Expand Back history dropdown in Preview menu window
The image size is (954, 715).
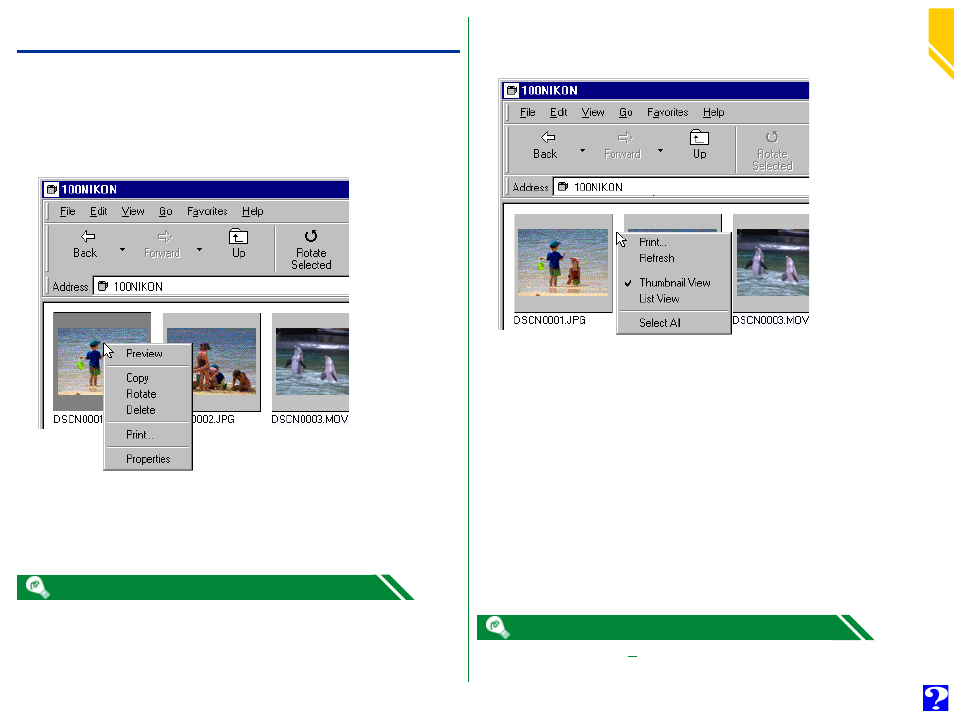[x=122, y=249]
